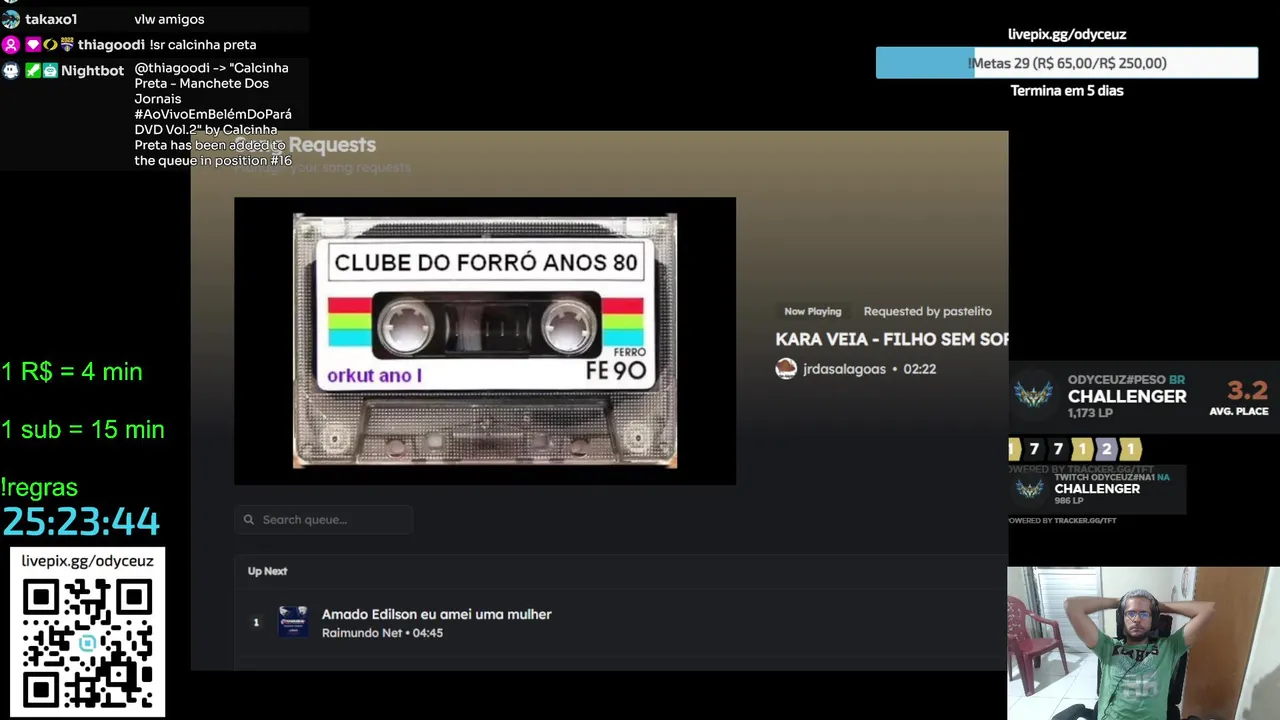
Task: Click the Nightbot username in chat
Action: point(92,71)
